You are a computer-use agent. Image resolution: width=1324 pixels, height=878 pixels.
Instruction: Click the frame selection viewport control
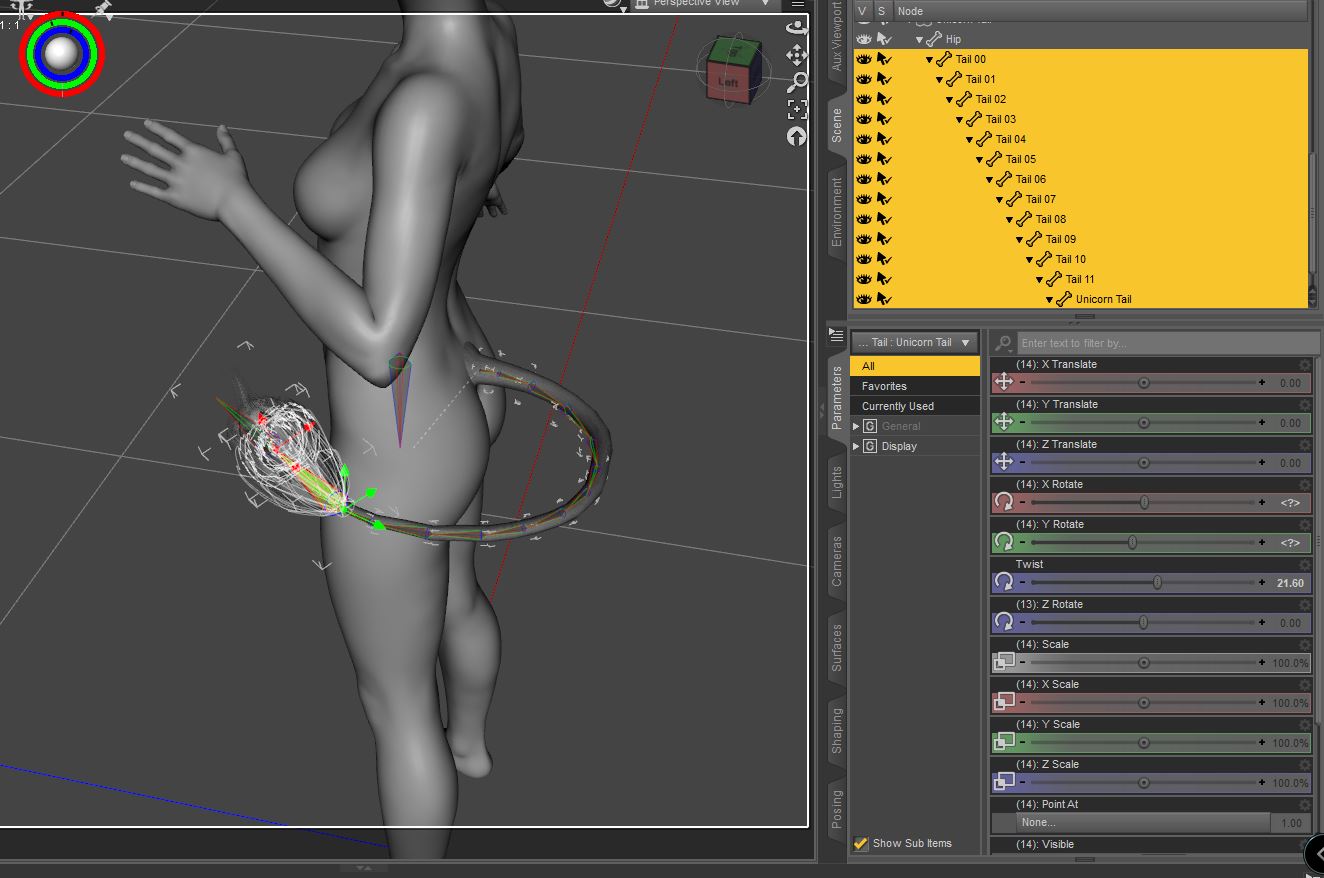pyautogui.click(x=797, y=109)
